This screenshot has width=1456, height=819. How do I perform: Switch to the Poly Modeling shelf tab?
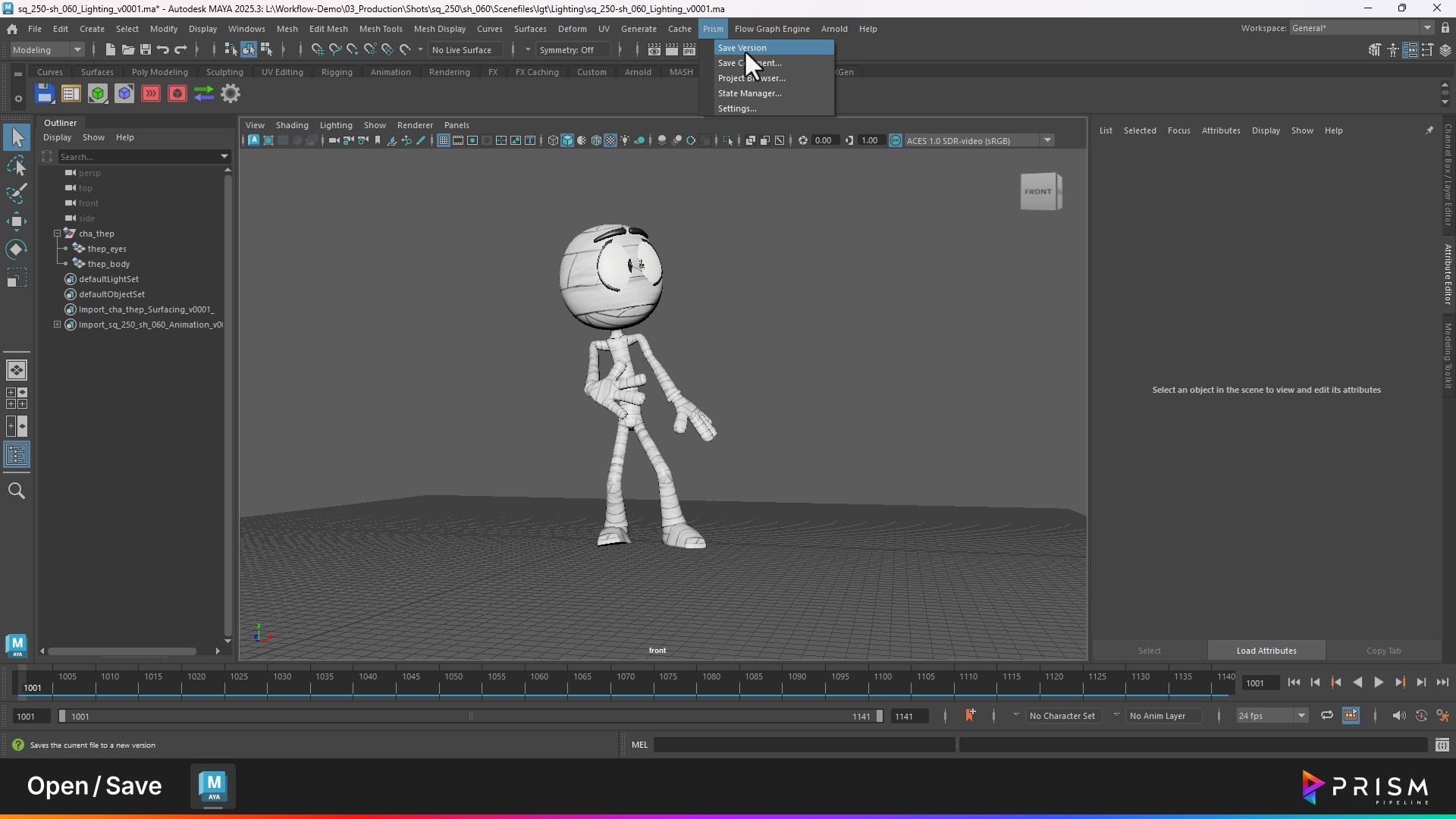(x=159, y=72)
